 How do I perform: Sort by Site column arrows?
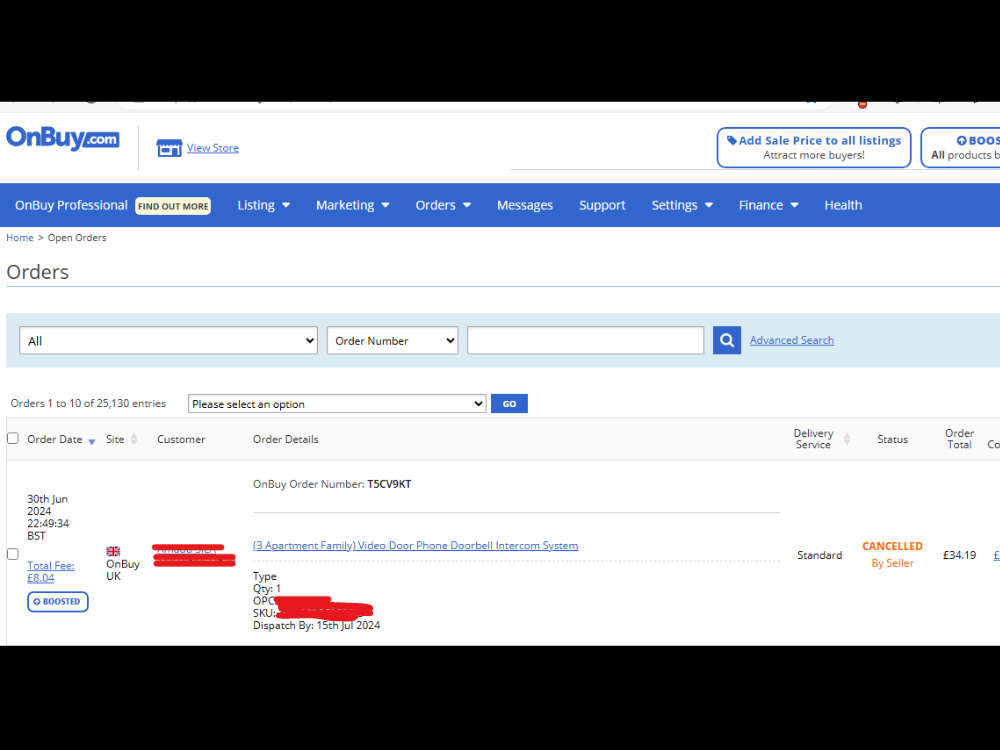pyautogui.click(x=134, y=439)
